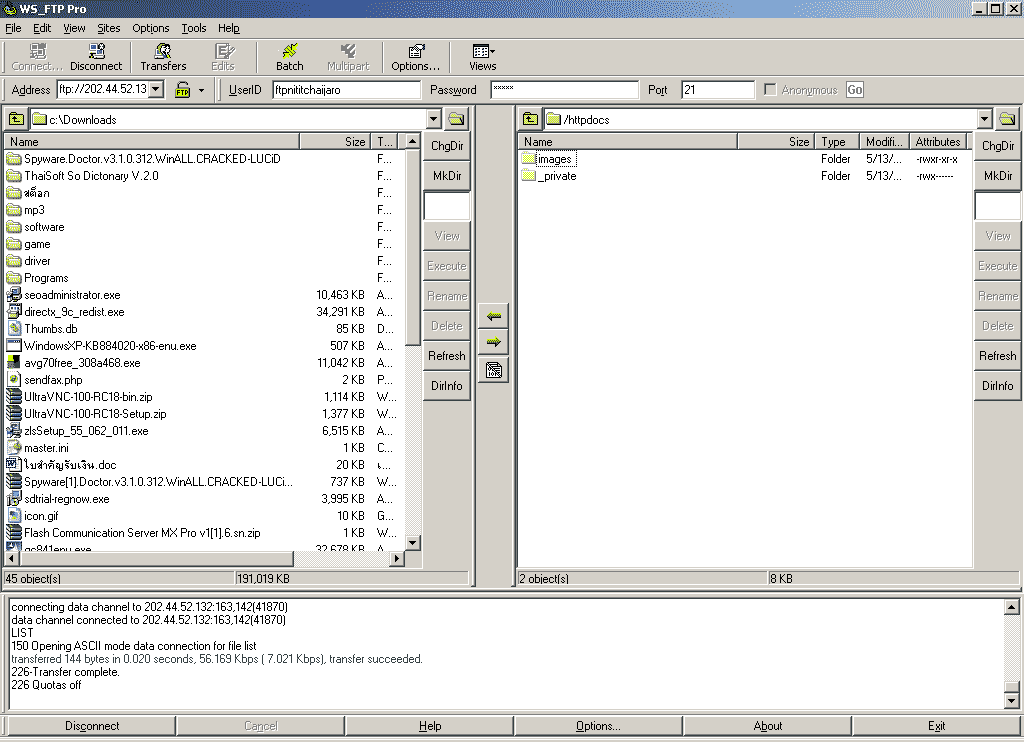Click the local pane ChgDir button
Viewport: 1024px width, 742px height.
447,146
